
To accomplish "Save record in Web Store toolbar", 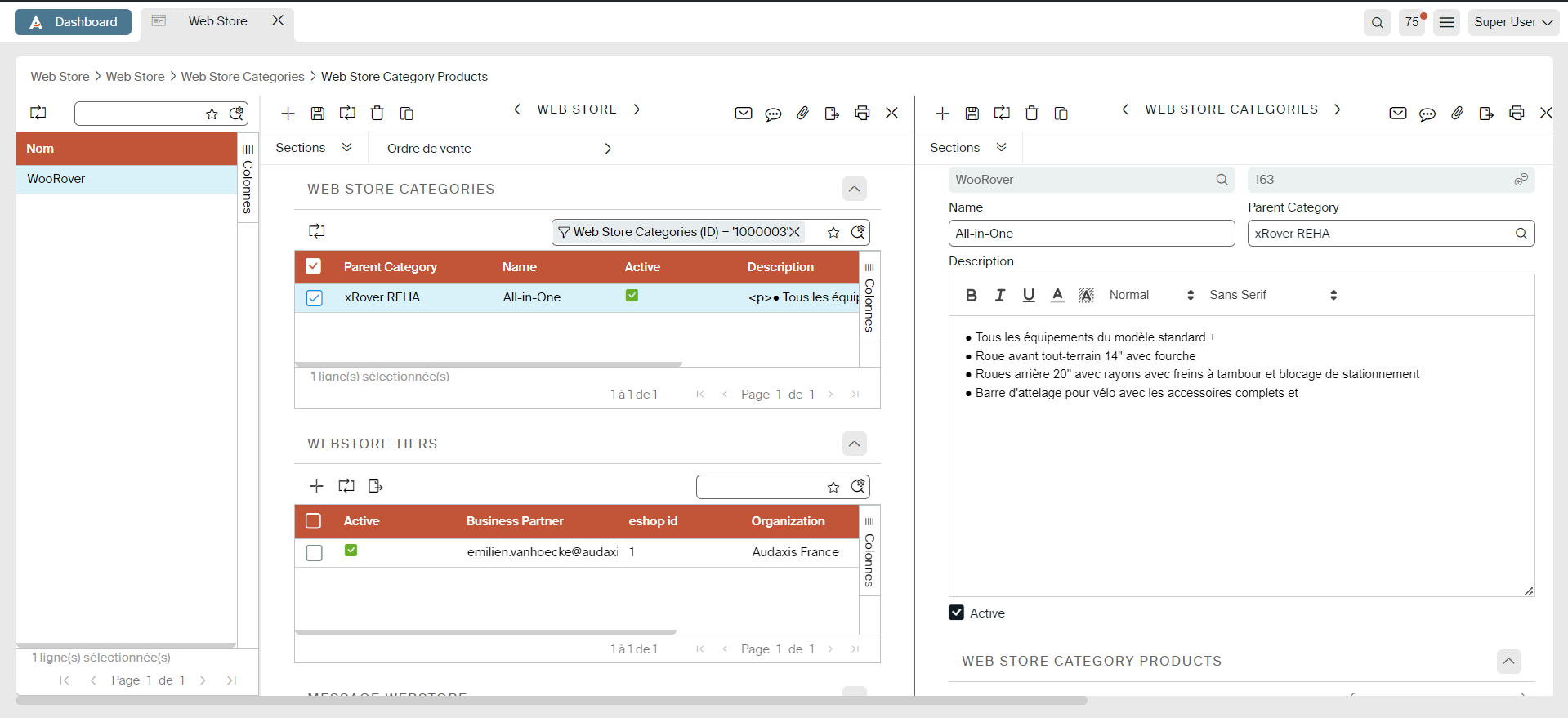I will tap(318, 114).
